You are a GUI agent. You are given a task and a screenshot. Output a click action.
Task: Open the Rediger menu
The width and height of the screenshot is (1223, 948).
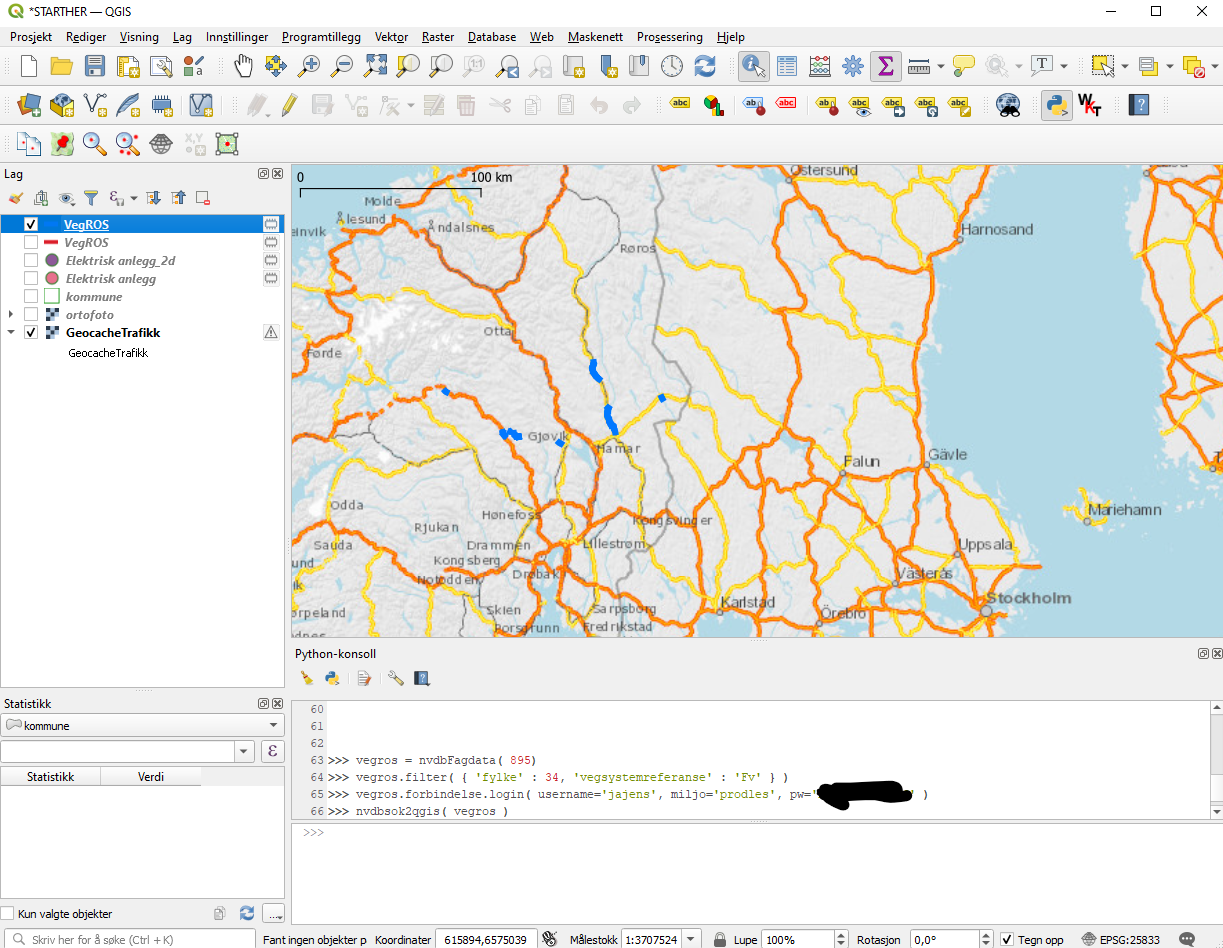[86, 37]
